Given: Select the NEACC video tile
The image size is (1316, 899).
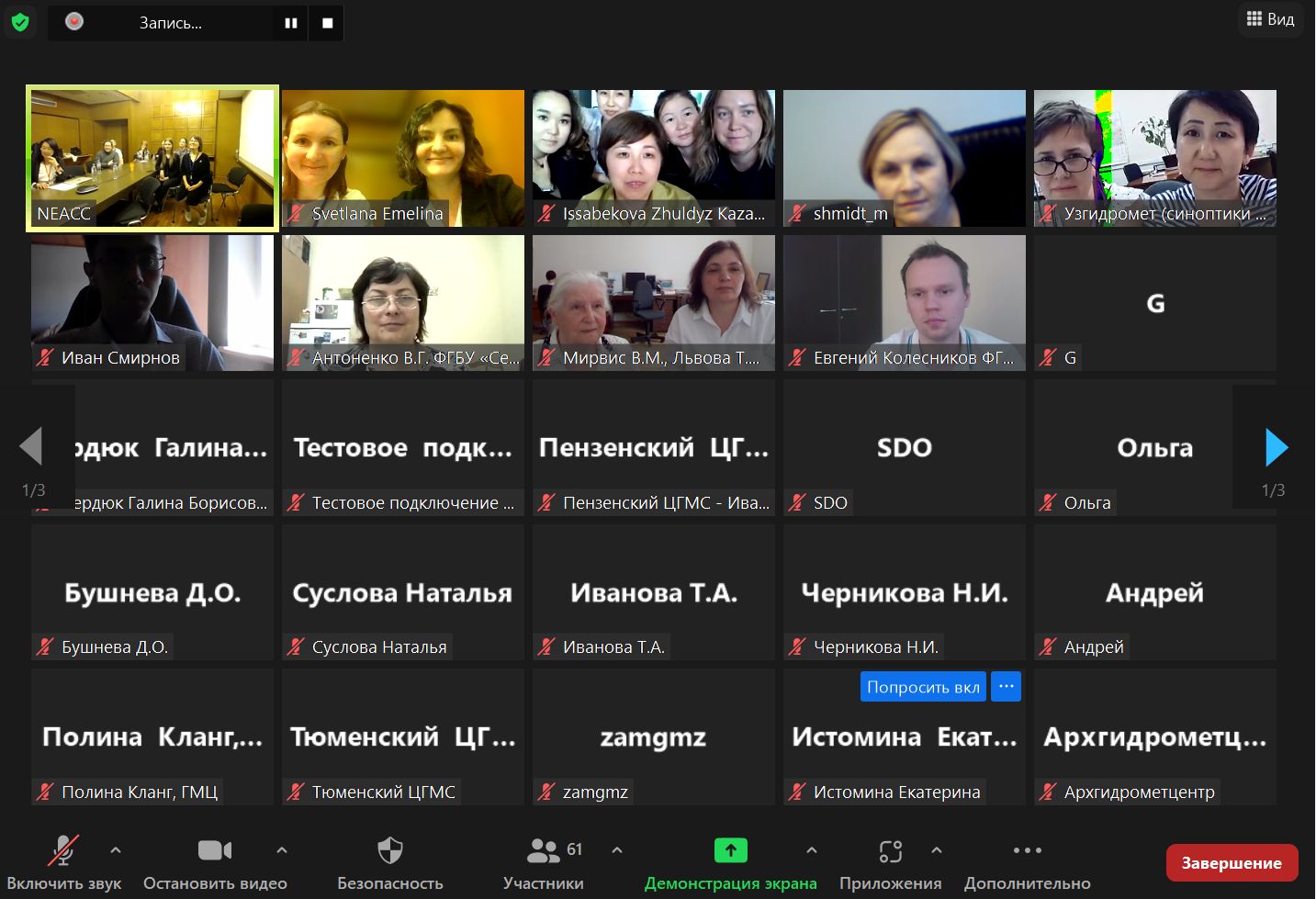Looking at the screenshot, I should pos(152,158).
